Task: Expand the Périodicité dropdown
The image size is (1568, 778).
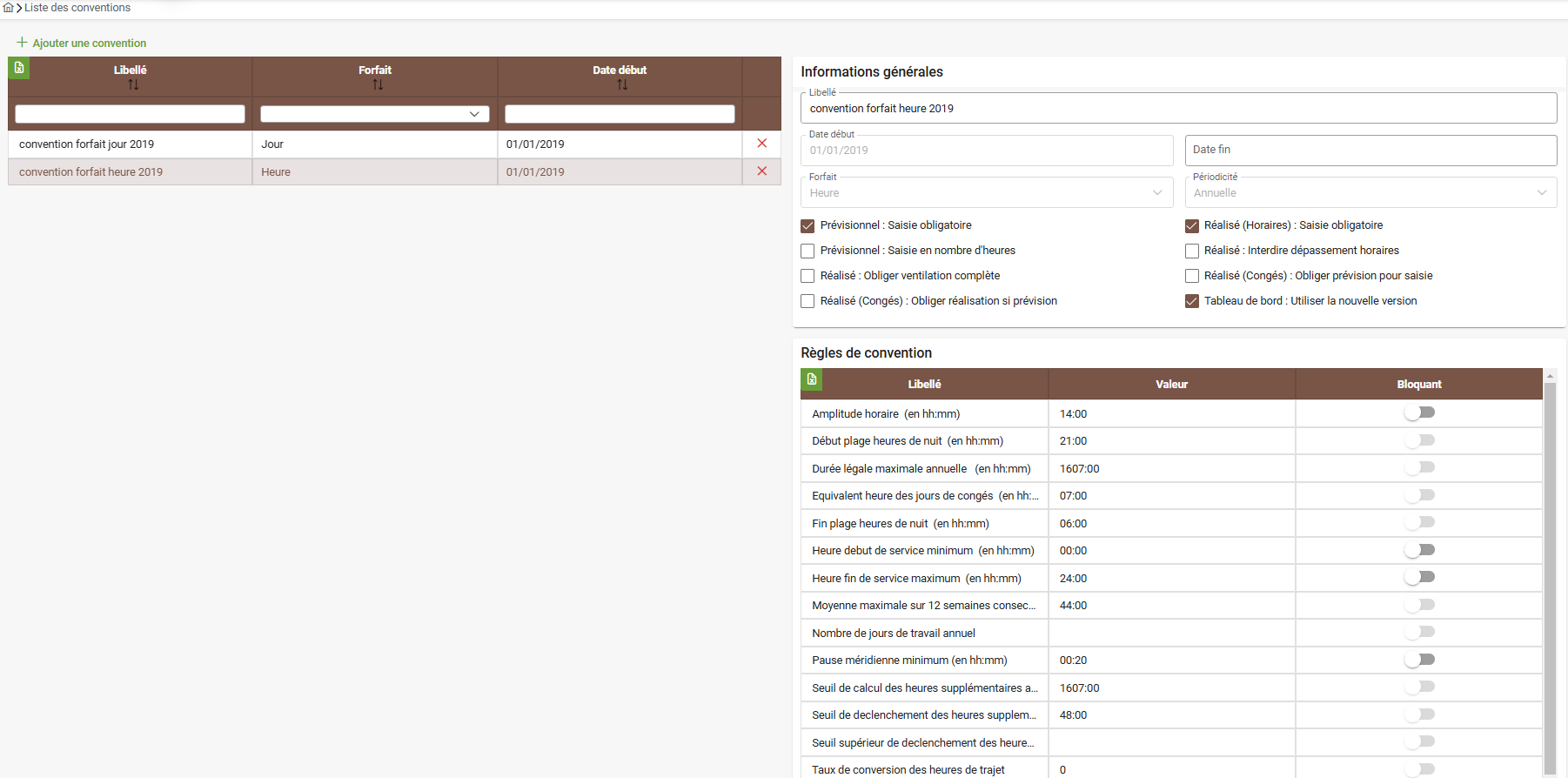Action: [1370, 193]
